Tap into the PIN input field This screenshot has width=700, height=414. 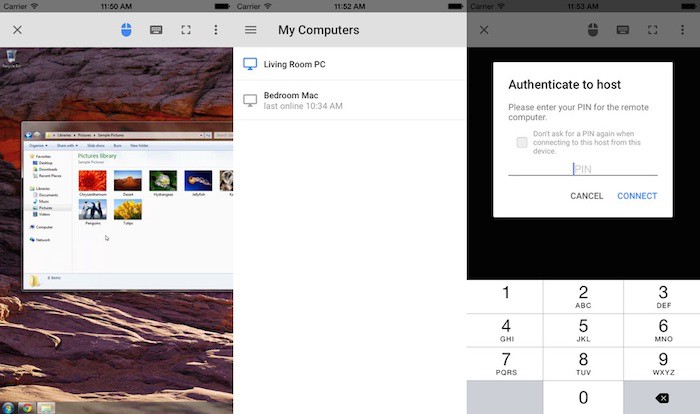click(583, 169)
